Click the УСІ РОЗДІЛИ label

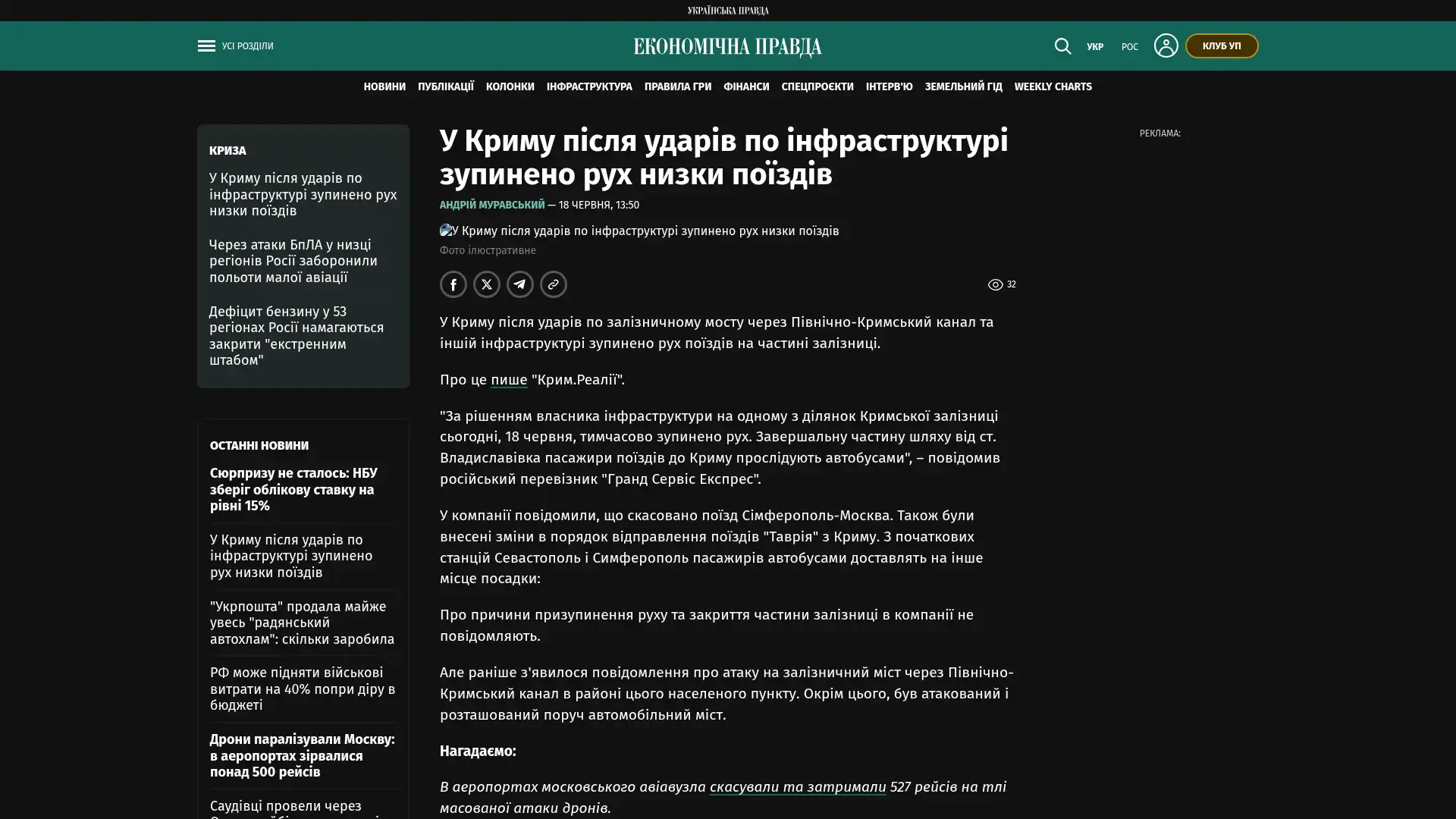pyautogui.click(x=247, y=46)
